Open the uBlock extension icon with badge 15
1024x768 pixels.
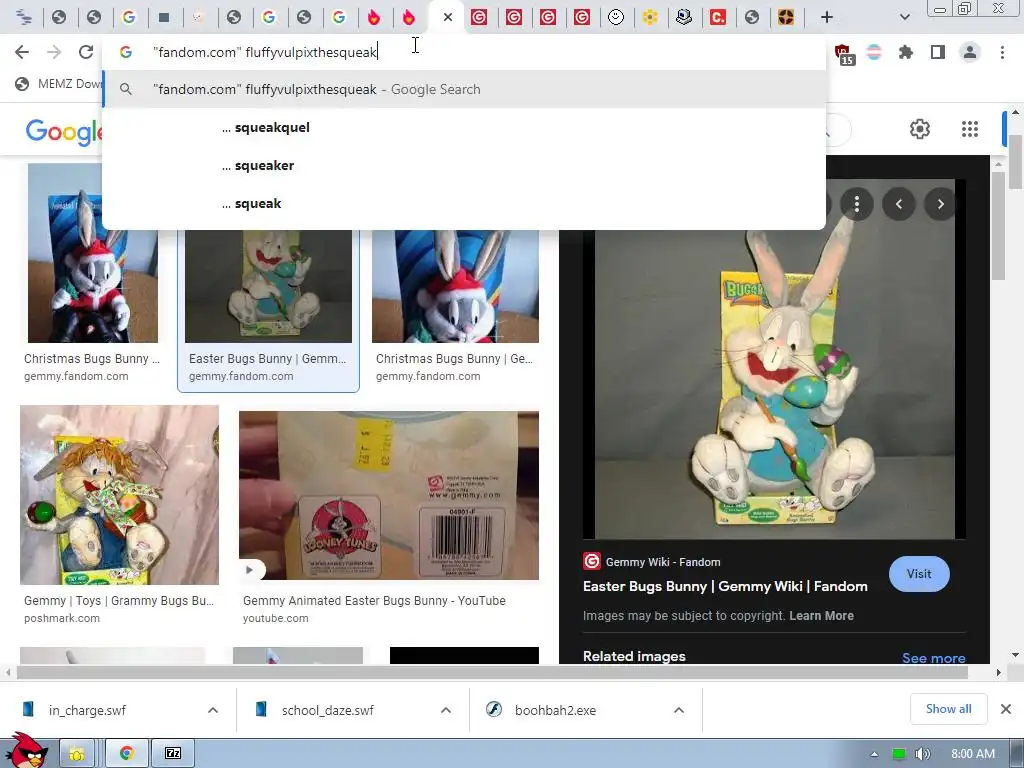tap(843, 54)
